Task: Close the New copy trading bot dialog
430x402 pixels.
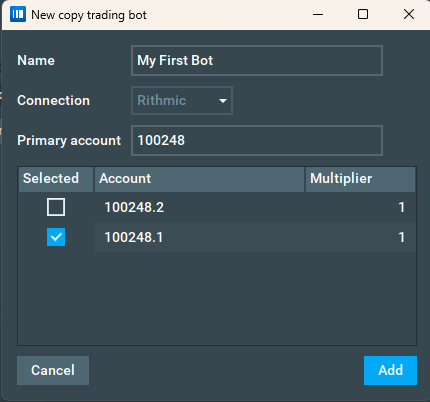Action: 409,15
